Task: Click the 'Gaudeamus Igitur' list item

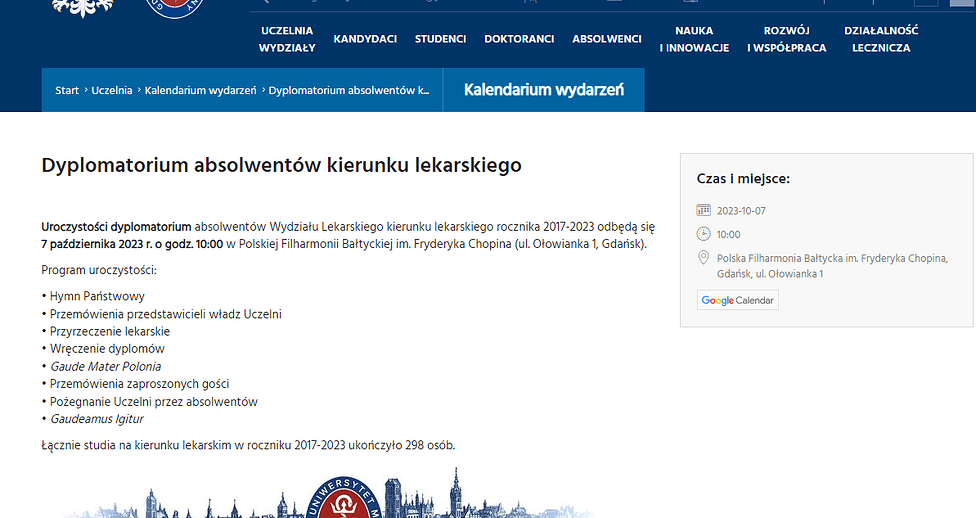Action: point(96,419)
